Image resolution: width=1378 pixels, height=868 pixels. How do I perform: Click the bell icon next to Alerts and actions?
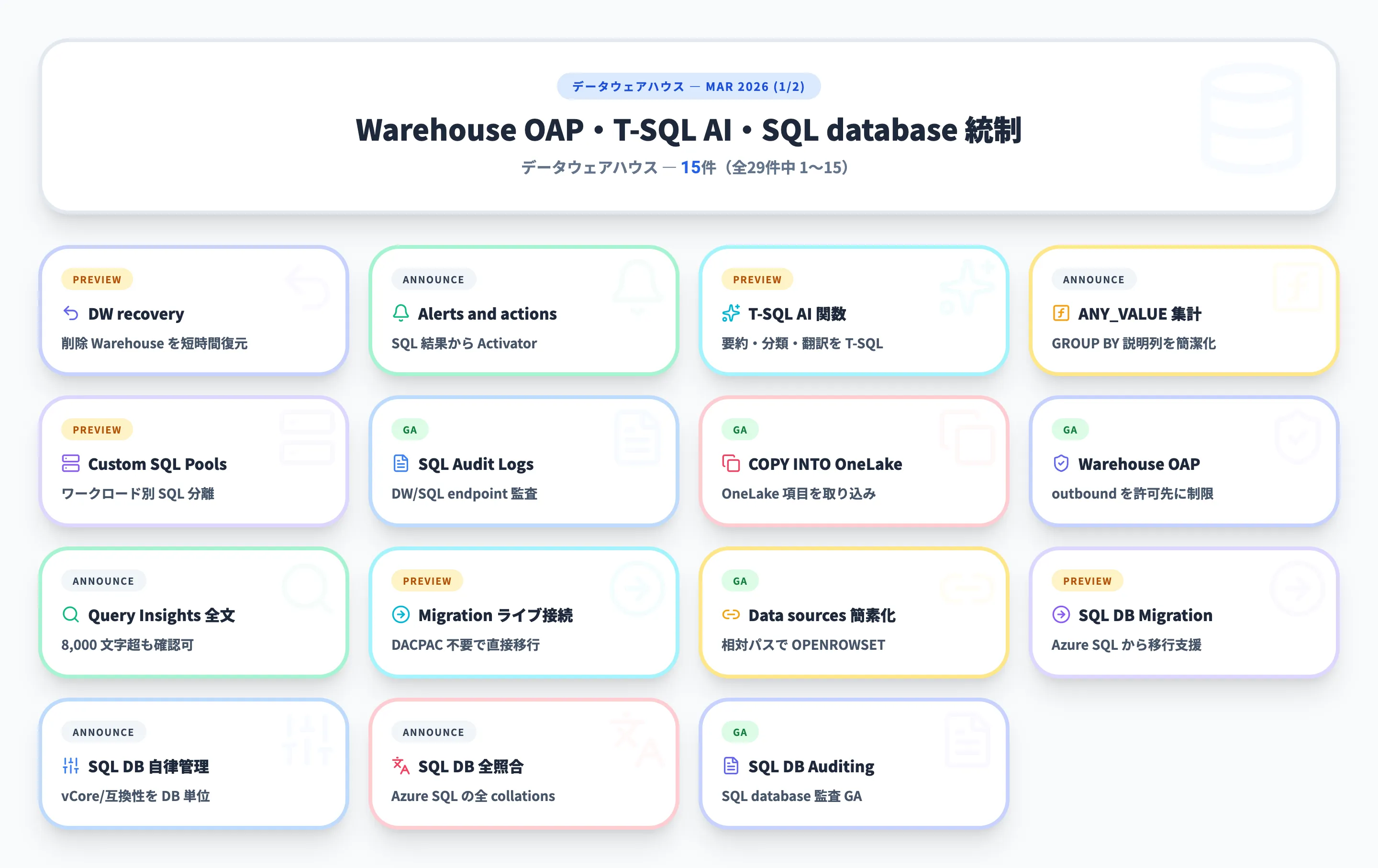400,313
